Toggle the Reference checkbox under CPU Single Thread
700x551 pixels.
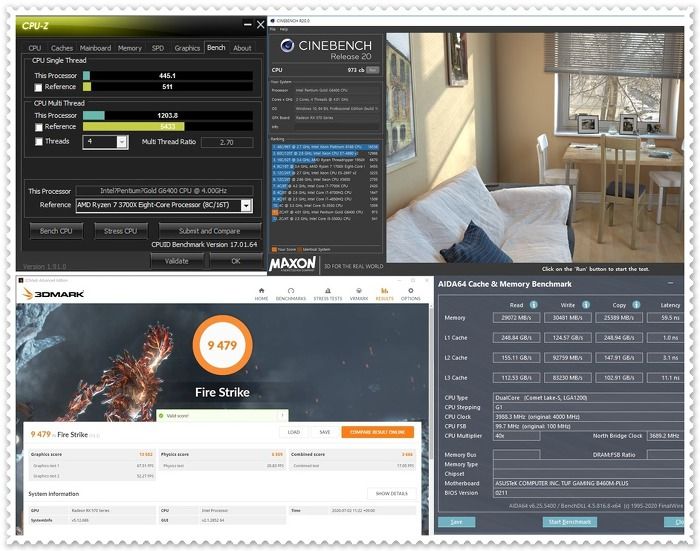tap(38, 88)
